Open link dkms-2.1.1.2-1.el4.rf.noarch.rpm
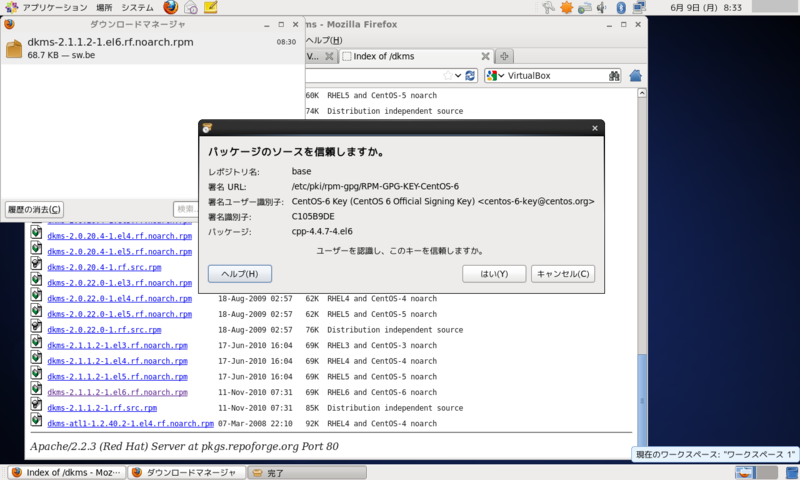Image resolution: width=800 pixels, height=480 pixels. [x=117, y=361]
